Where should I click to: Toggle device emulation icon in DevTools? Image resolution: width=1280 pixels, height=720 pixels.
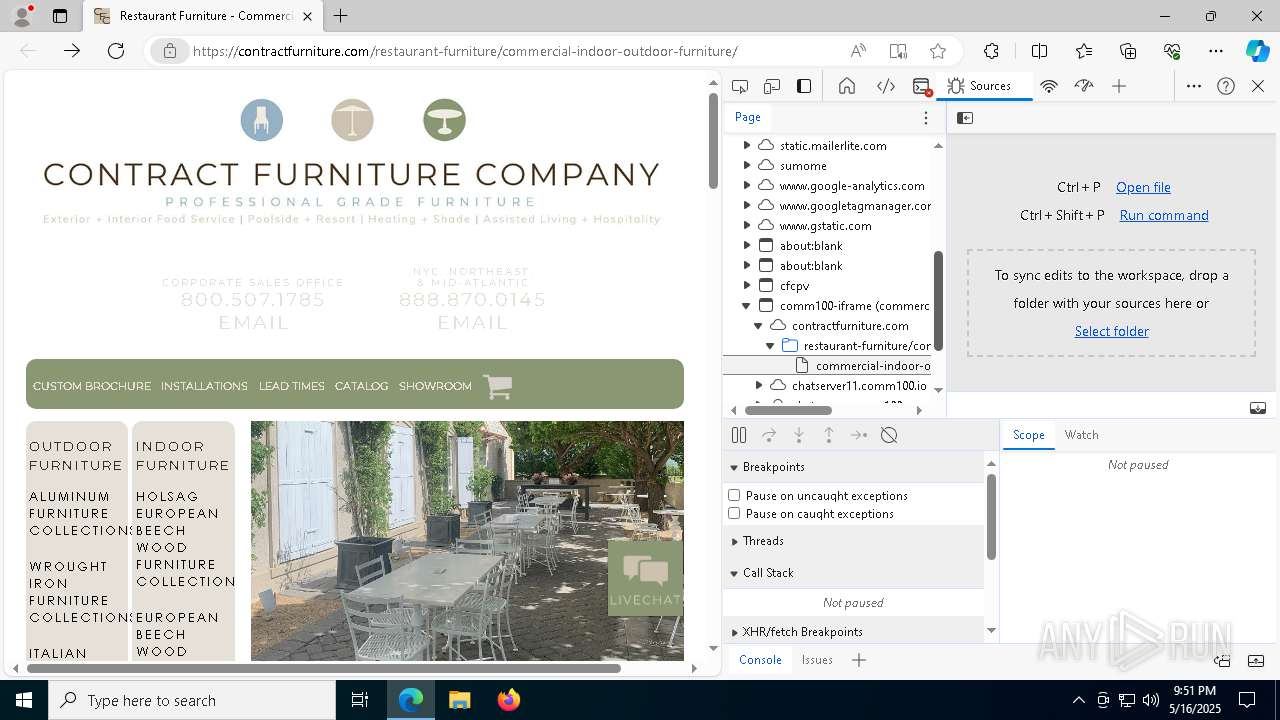pos(772,86)
